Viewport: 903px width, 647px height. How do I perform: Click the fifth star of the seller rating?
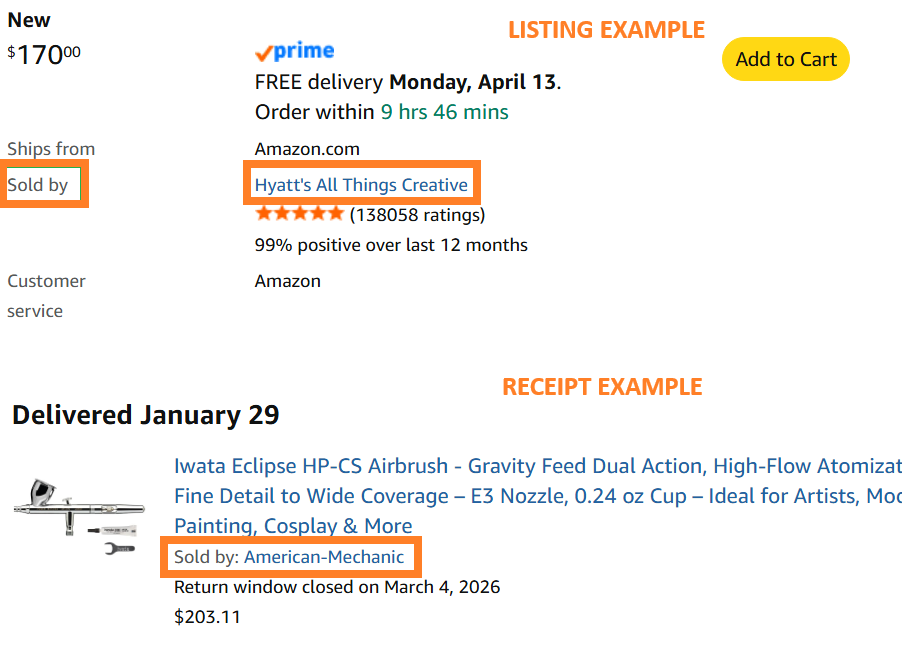click(336, 212)
